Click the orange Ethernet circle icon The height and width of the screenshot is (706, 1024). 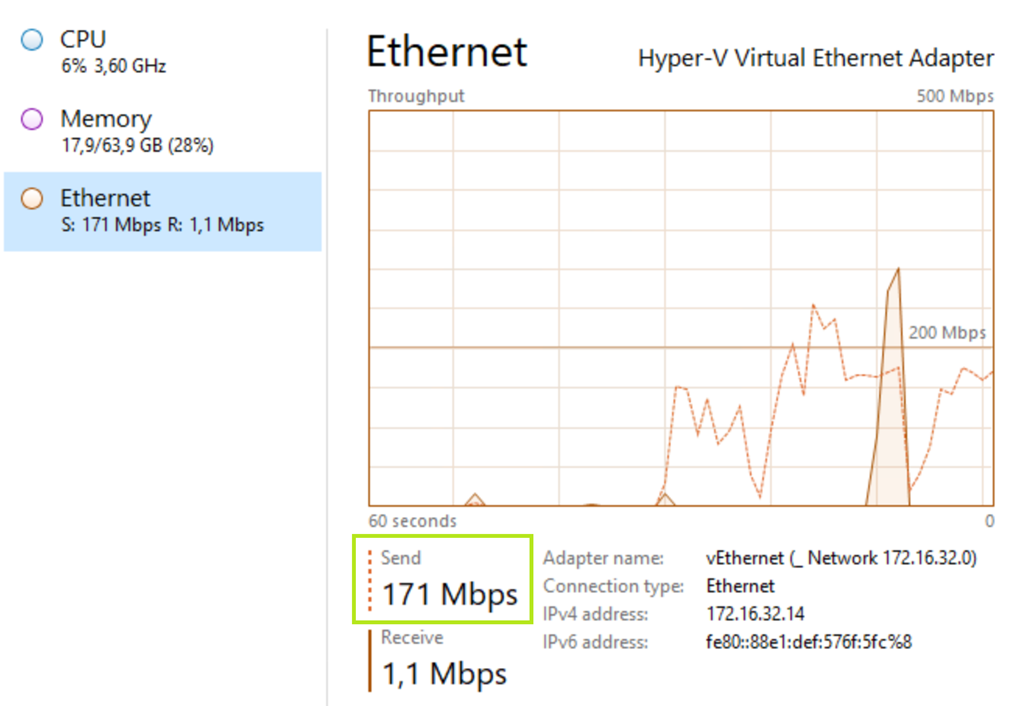coord(32,199)
